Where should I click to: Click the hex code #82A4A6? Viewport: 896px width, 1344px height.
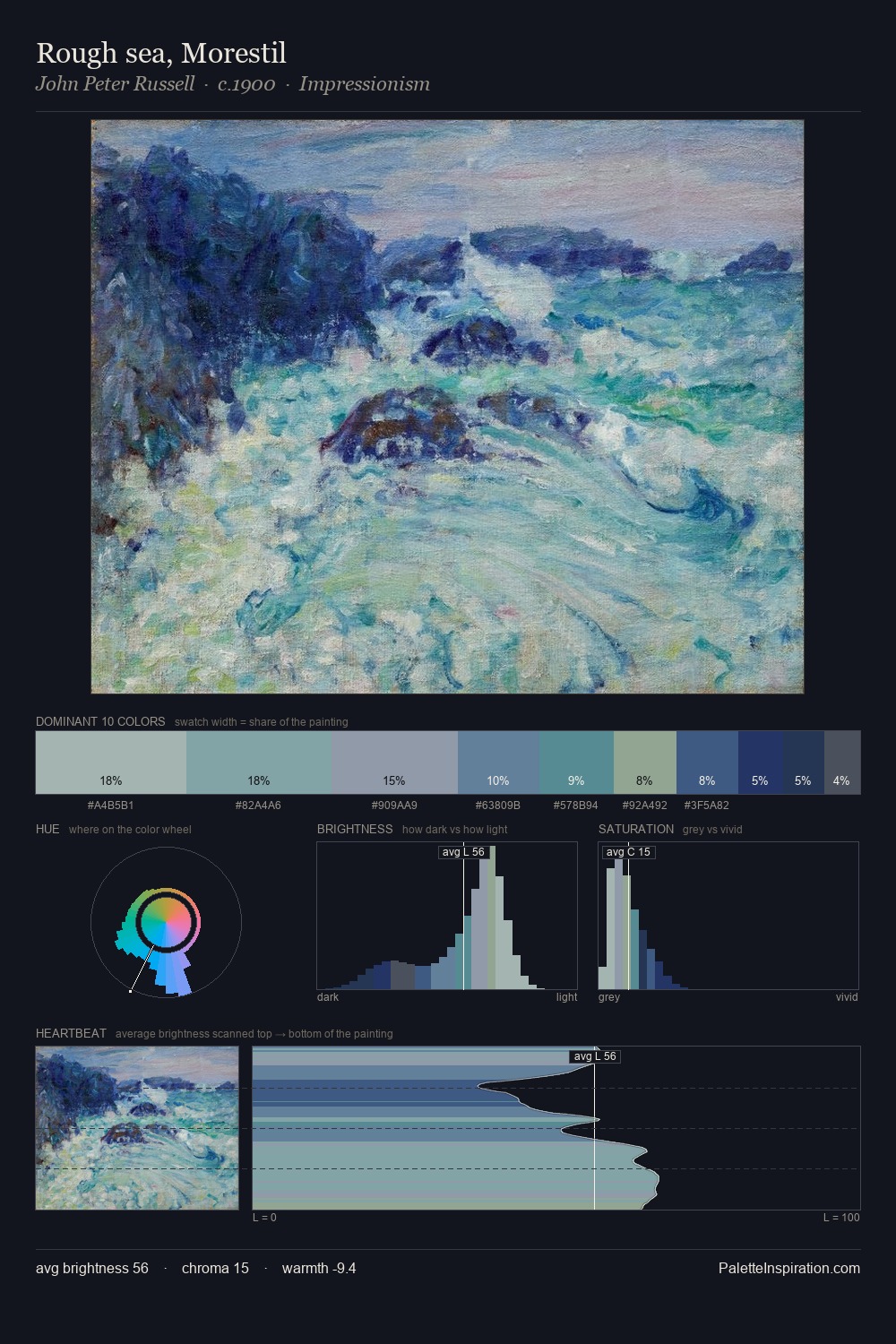point(258,806)
